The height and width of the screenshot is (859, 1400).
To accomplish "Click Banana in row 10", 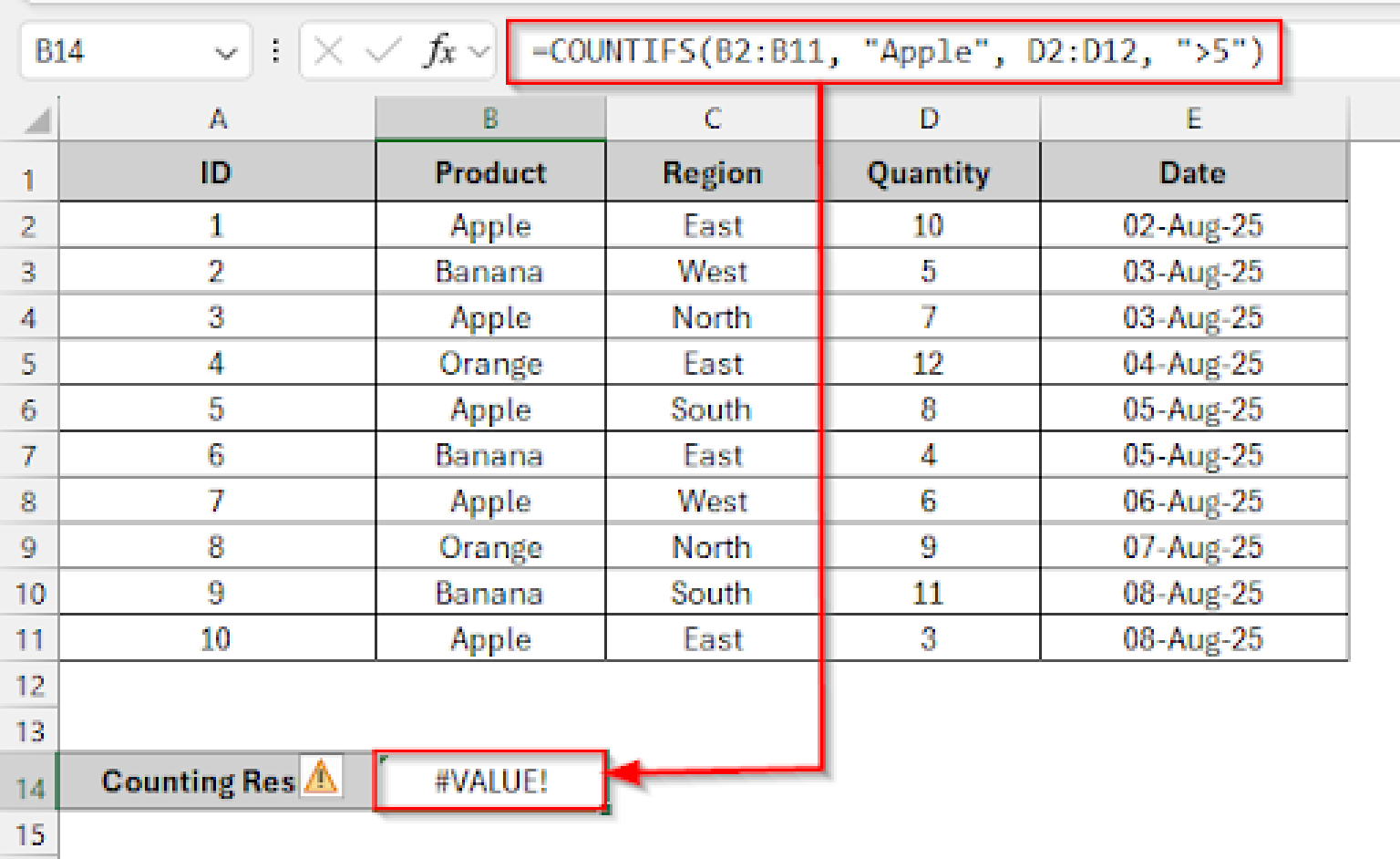I will tap(490, 593).
